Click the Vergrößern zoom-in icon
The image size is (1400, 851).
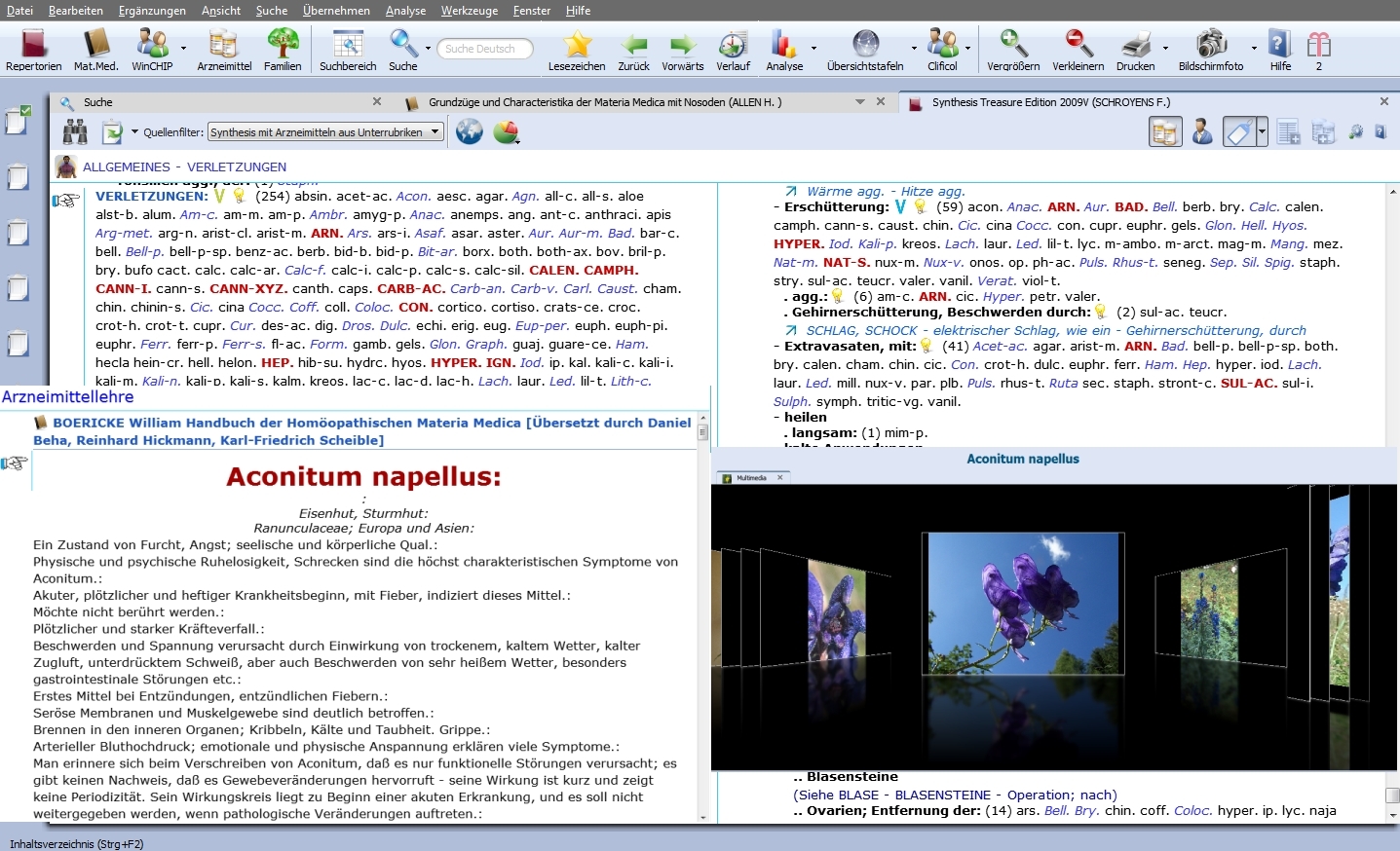1013,50
